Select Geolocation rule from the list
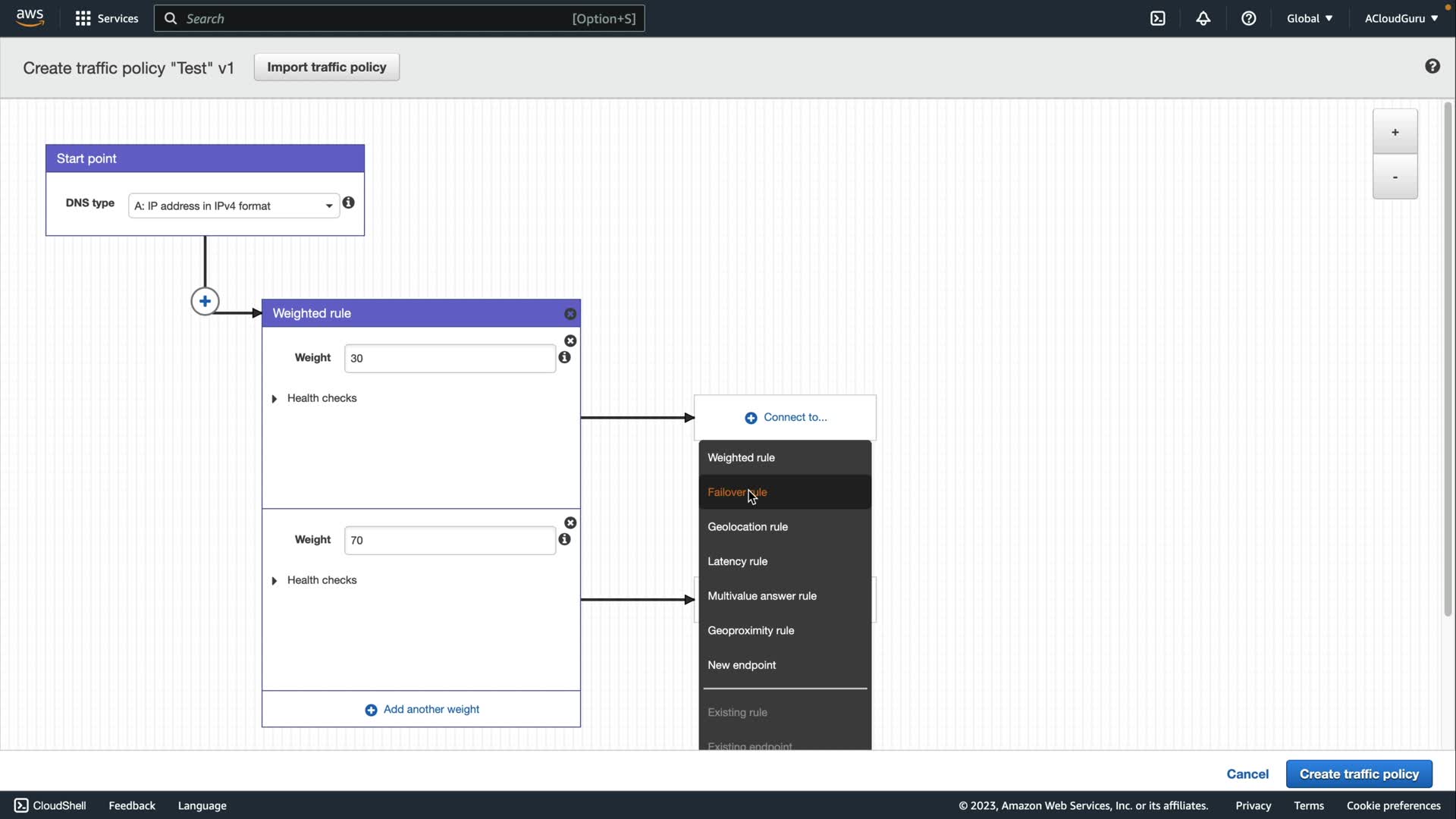Screen dimensions: 1456x819 pyautogui.click(x=748, y=527)
